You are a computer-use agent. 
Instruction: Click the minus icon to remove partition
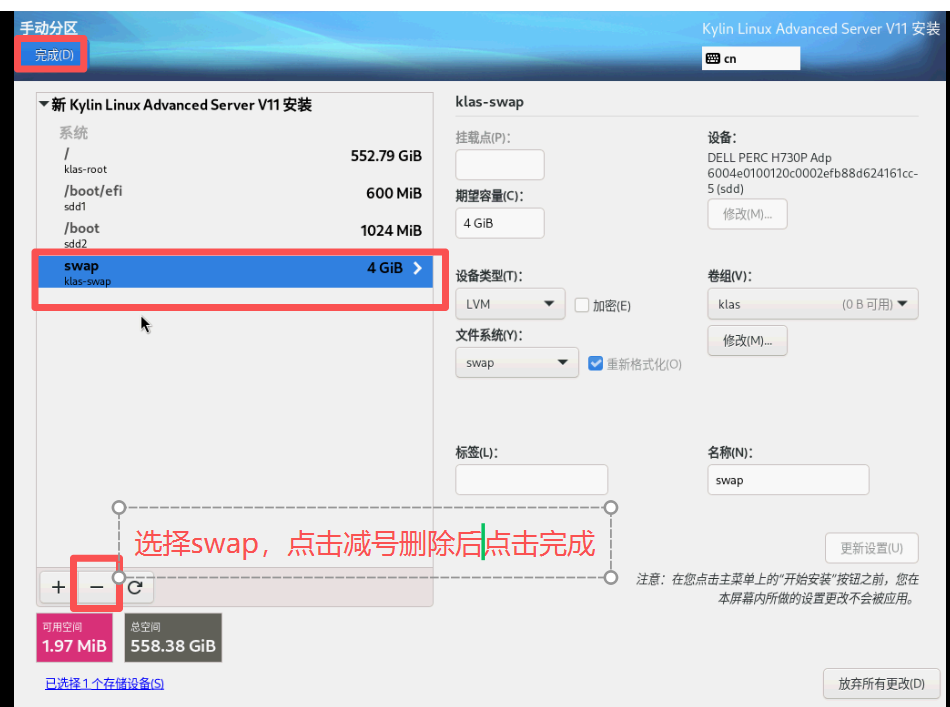[x=96, y=587]
